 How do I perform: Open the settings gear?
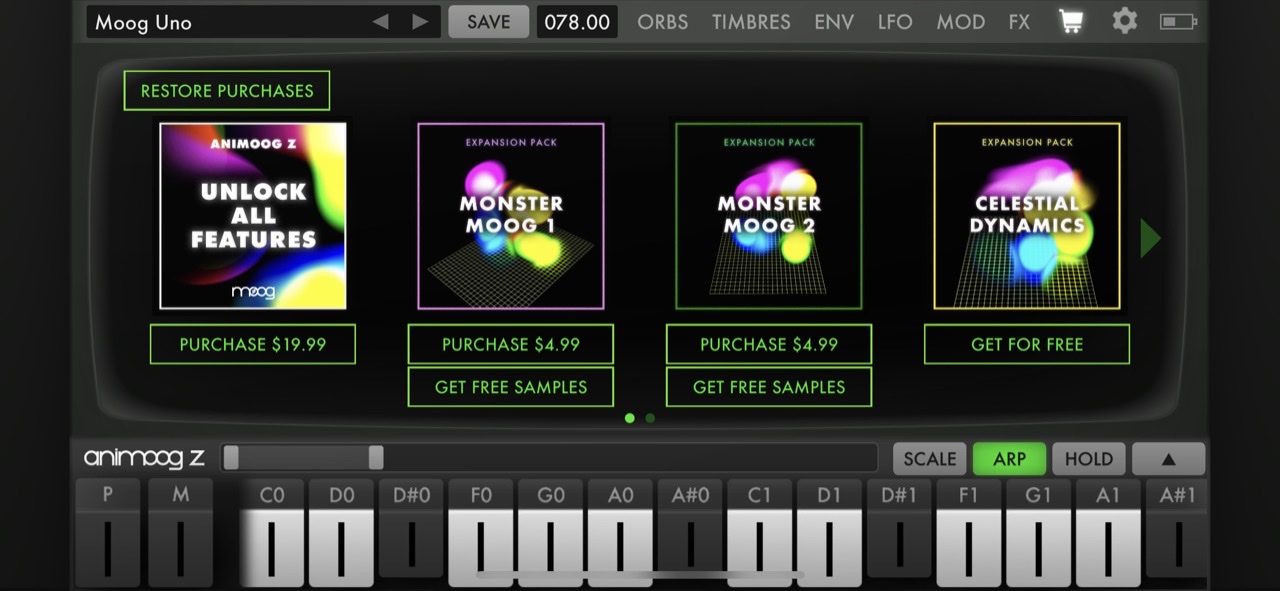click(x=1125, y=21)
